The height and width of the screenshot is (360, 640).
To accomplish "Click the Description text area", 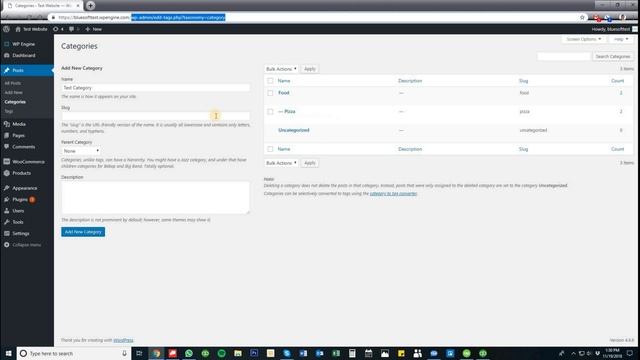I will (x=156, y=198).
